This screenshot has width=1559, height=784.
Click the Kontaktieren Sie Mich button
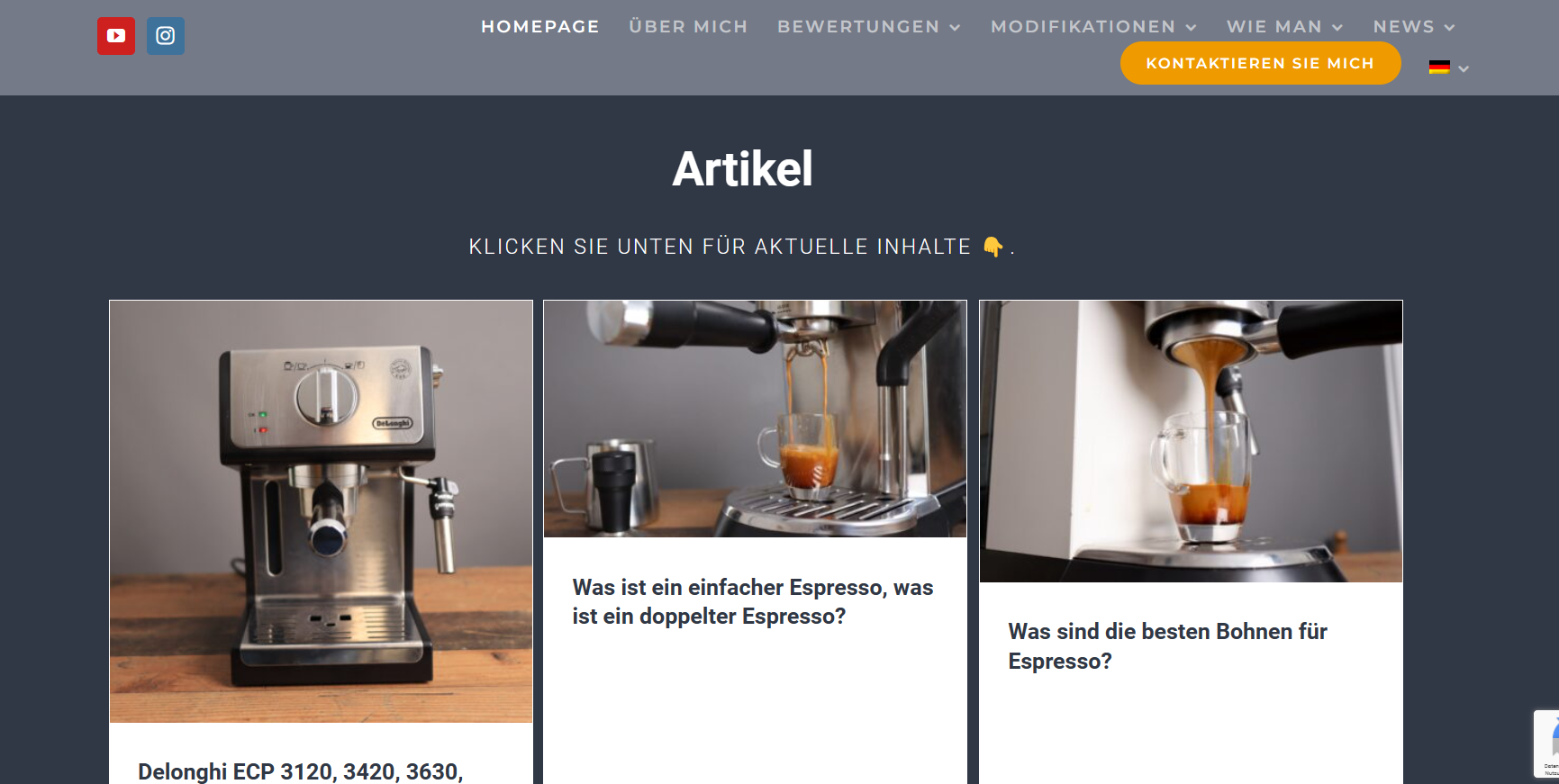click(x=1260, y=63)
